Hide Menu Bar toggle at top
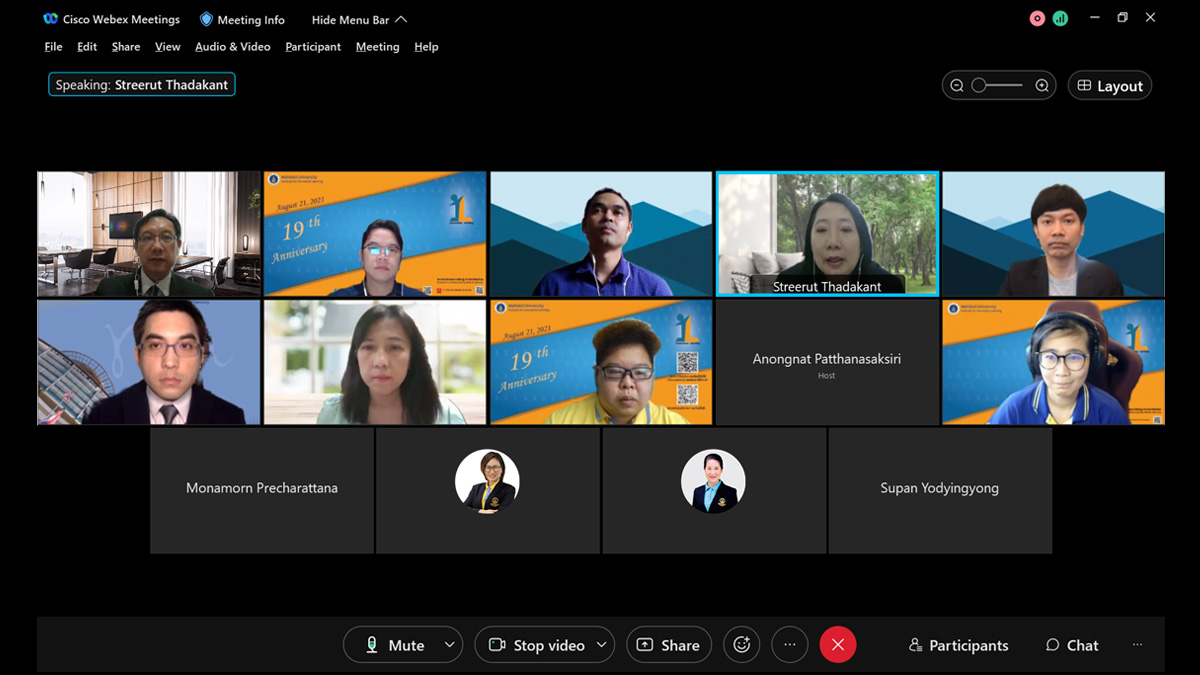 click(359, 20)
